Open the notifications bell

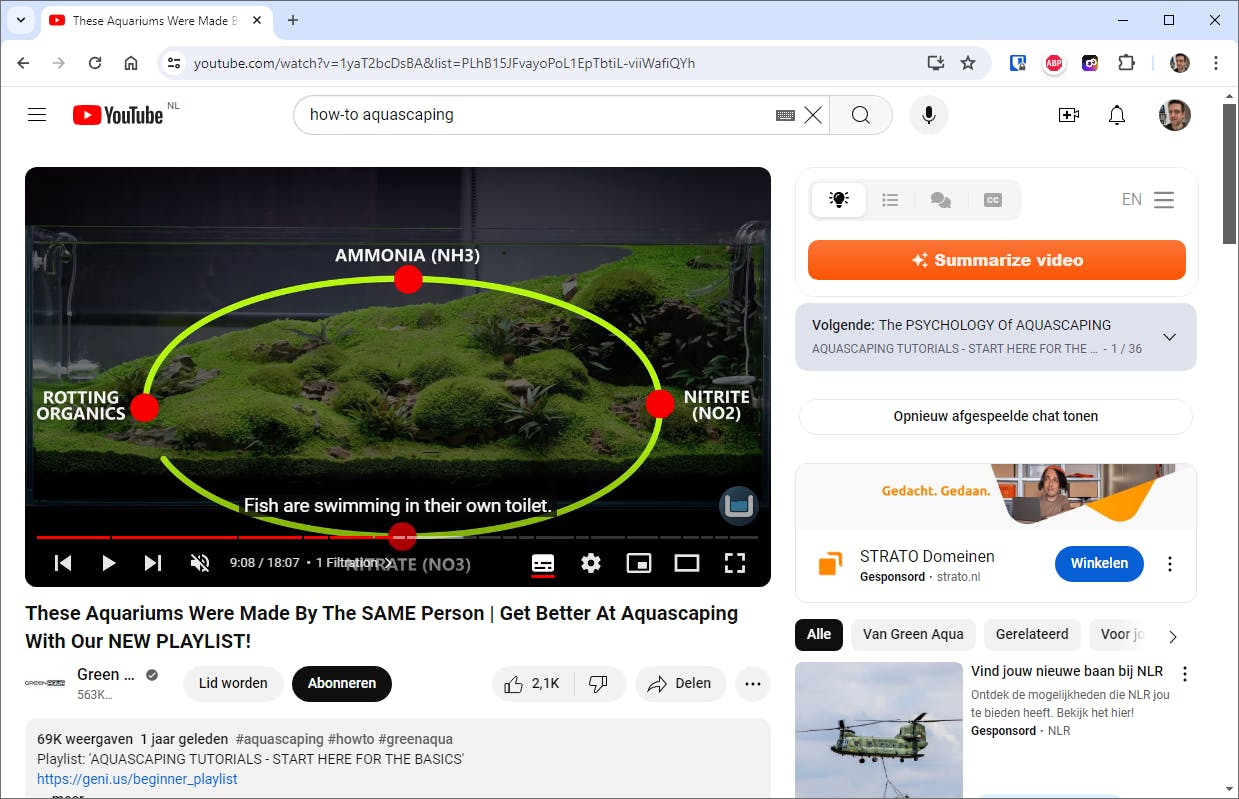point(1117,115)
